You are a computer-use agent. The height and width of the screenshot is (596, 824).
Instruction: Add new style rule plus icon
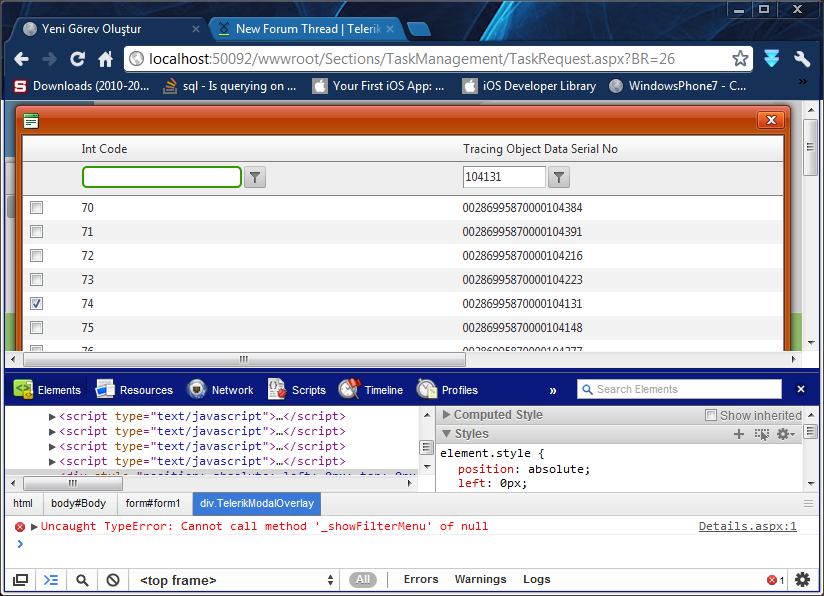click(739, 434)
